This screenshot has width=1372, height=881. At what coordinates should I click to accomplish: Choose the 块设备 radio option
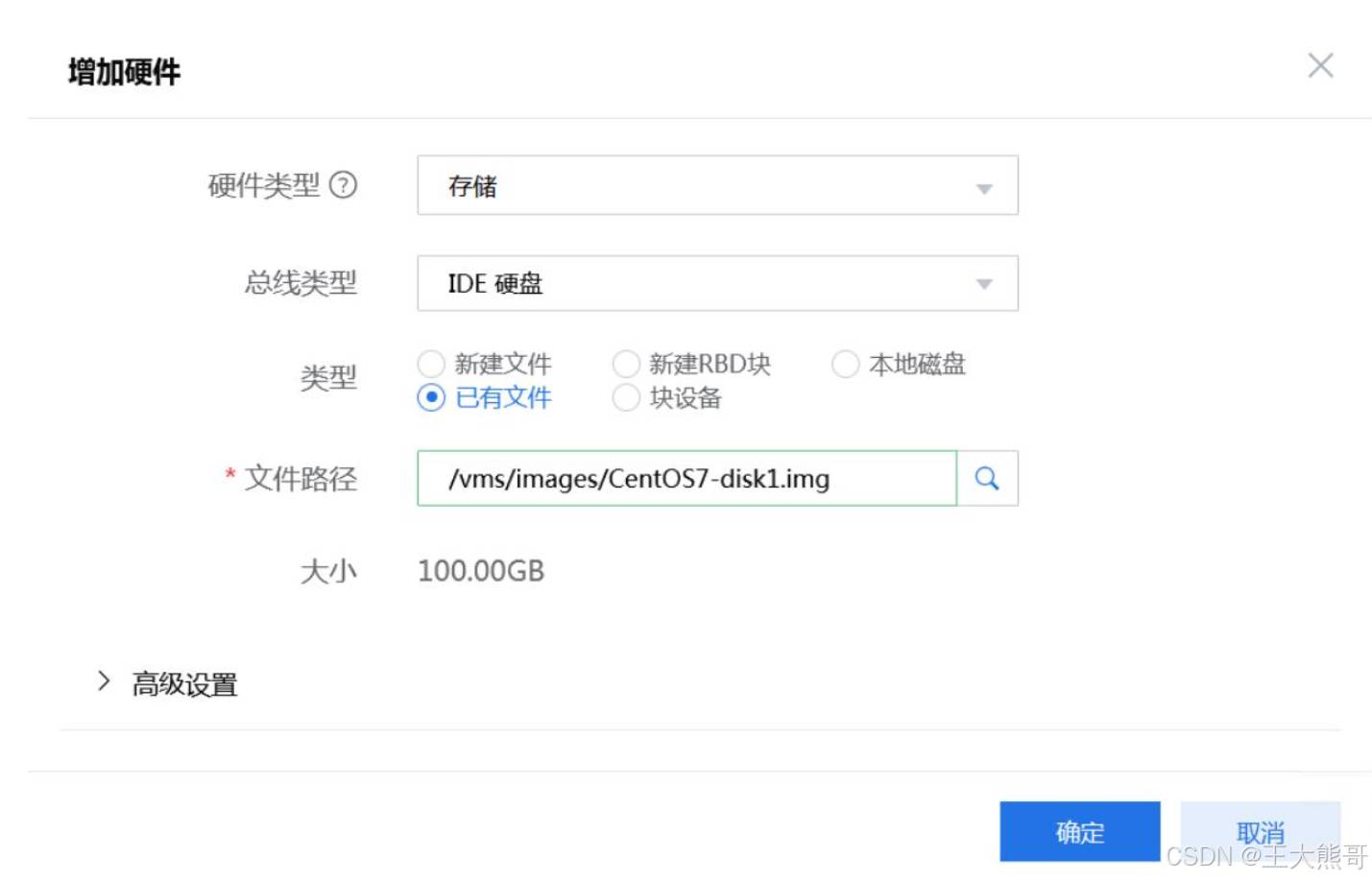pos(626,397)
